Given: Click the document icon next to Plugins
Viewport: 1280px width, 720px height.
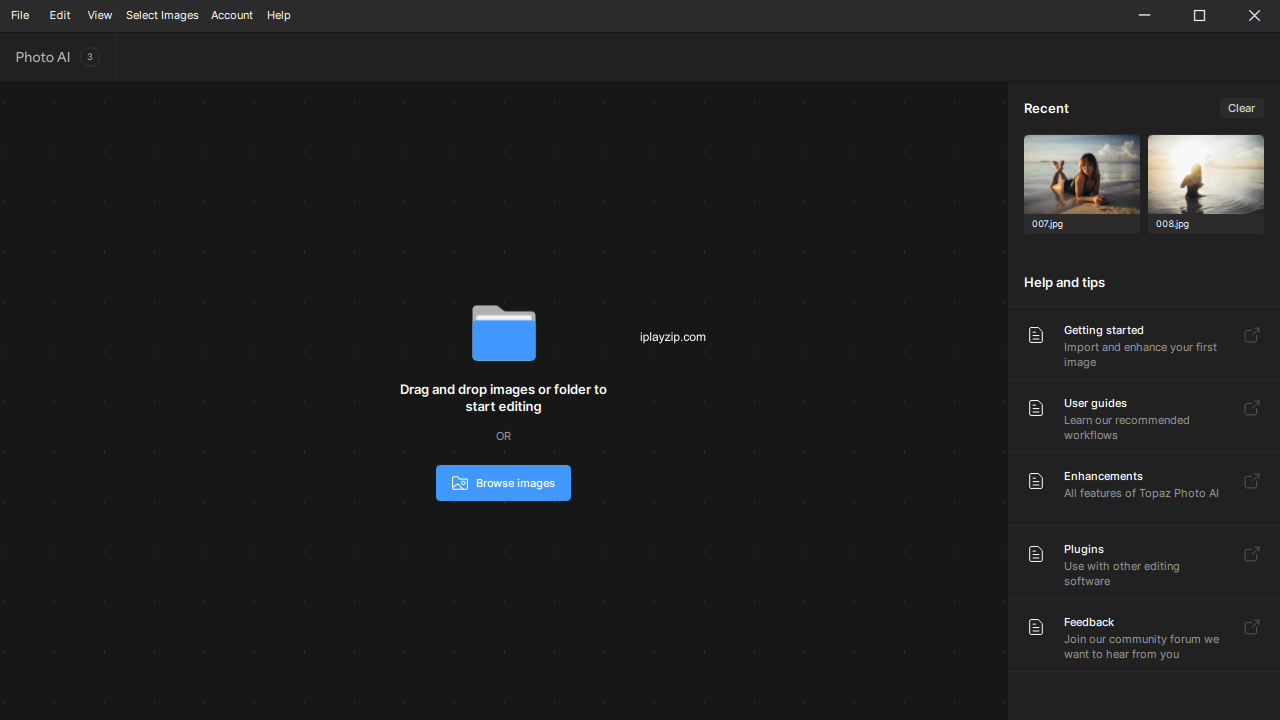Looking at the screenshot, I should click(x=1036, y=554).
